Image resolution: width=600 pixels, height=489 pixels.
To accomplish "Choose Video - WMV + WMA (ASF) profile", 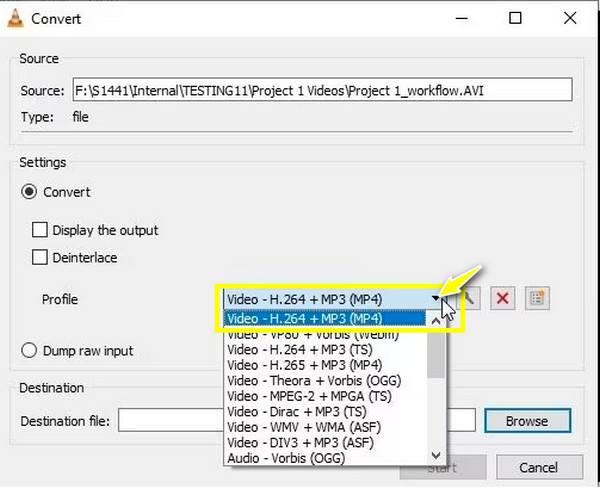I will [x=324, y=427].
